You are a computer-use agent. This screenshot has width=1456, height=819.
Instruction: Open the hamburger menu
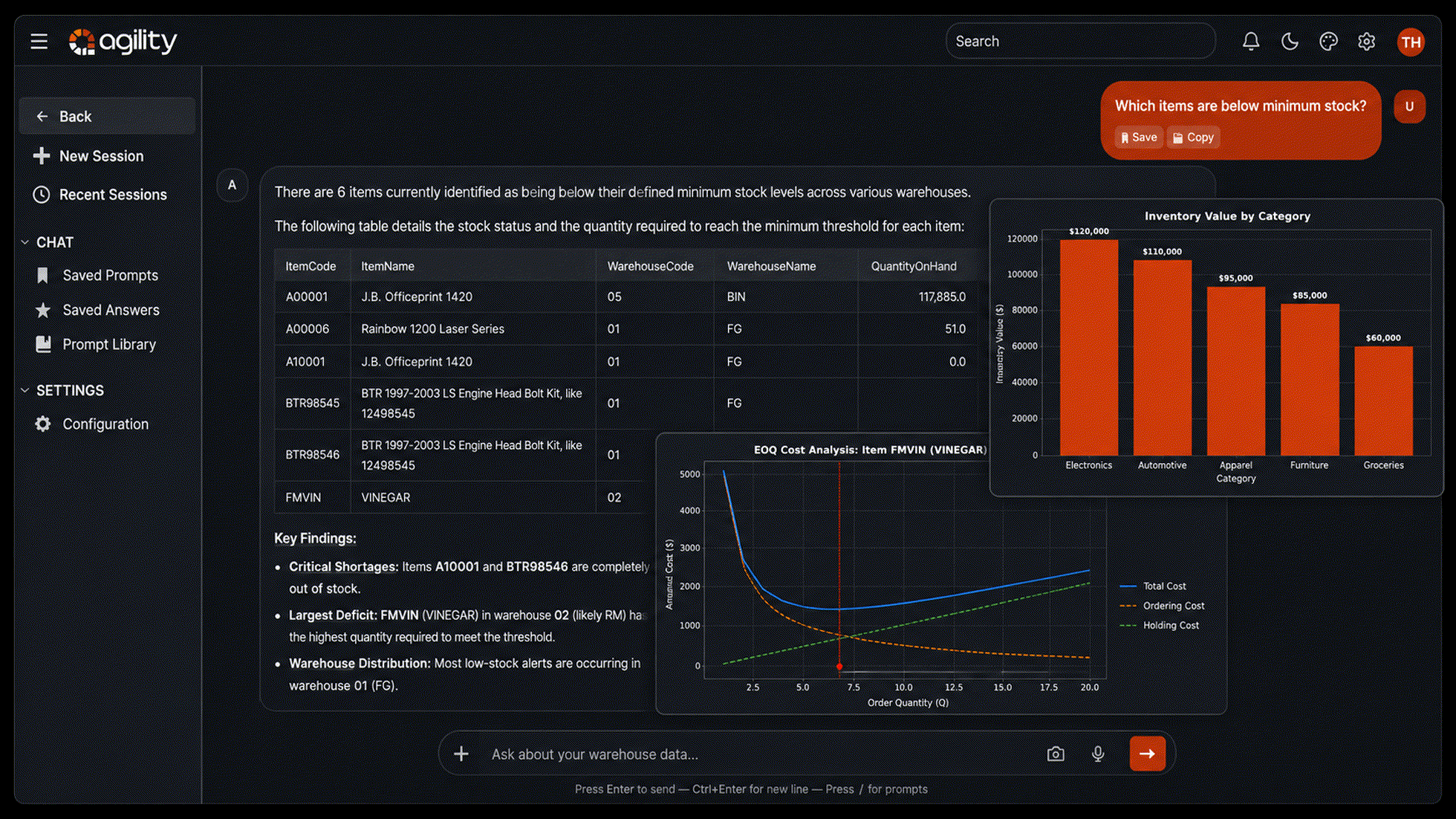click(x=39, y=42)
